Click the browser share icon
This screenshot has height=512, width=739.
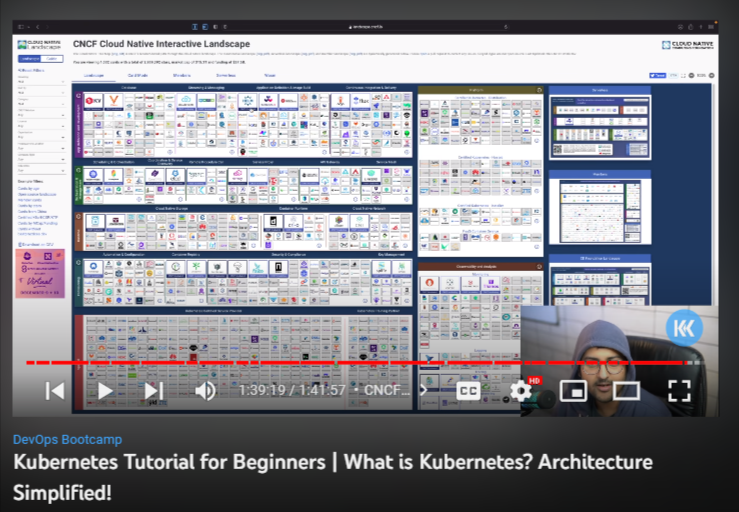tap(690, 27)
